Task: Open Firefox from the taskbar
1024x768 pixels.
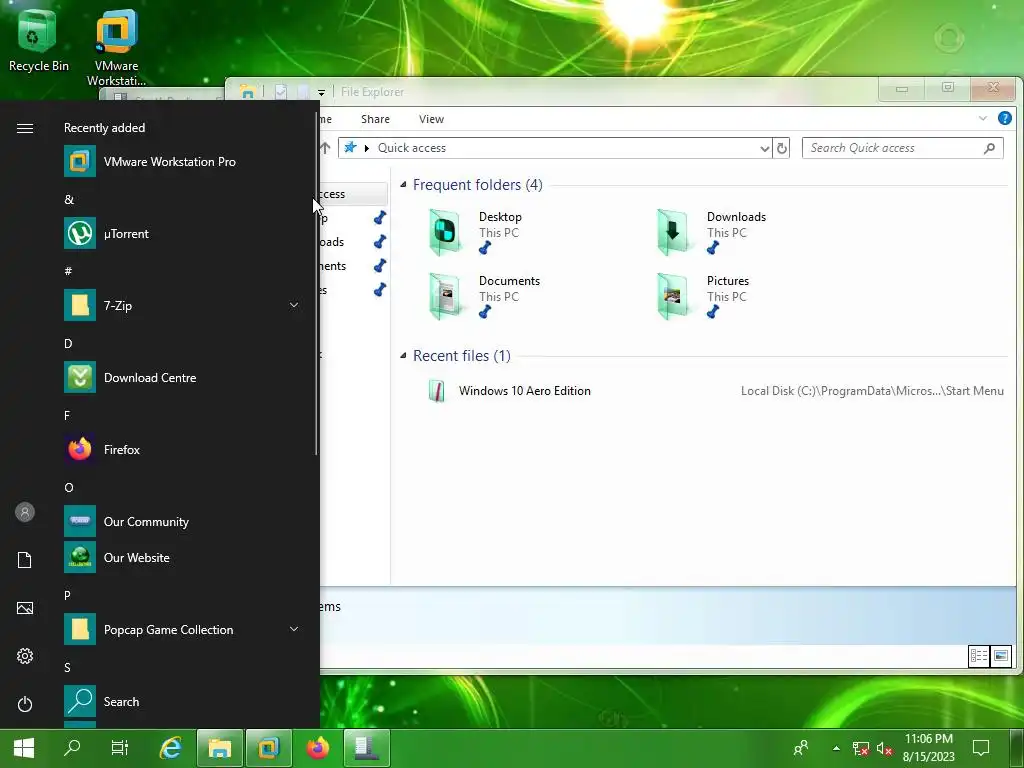Action: coord(318,748)
